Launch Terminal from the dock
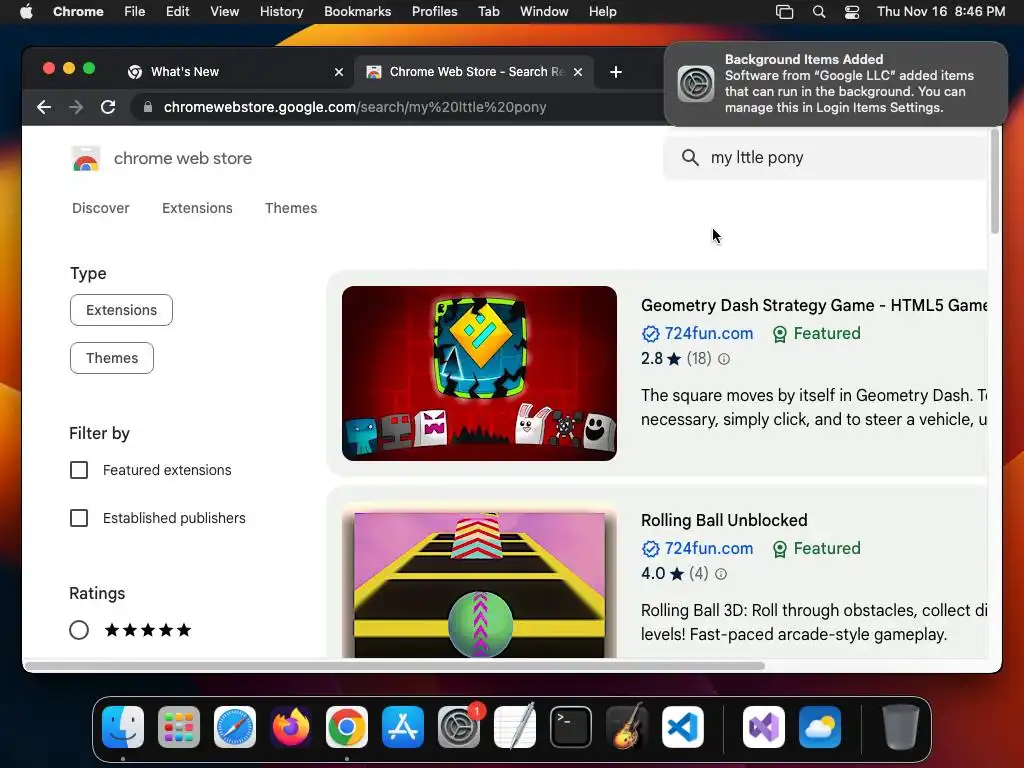Image resolution: width=1024 pixels, height=768 pixels. coord(571,727)
